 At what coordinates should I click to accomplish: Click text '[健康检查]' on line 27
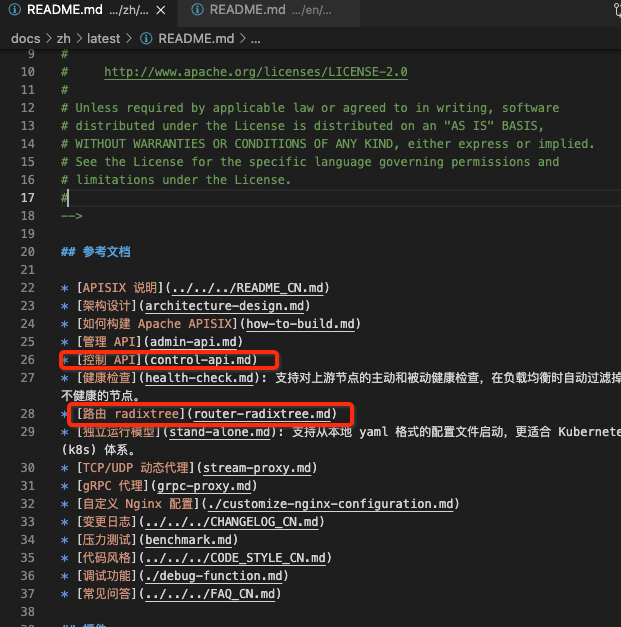(107, 378)
